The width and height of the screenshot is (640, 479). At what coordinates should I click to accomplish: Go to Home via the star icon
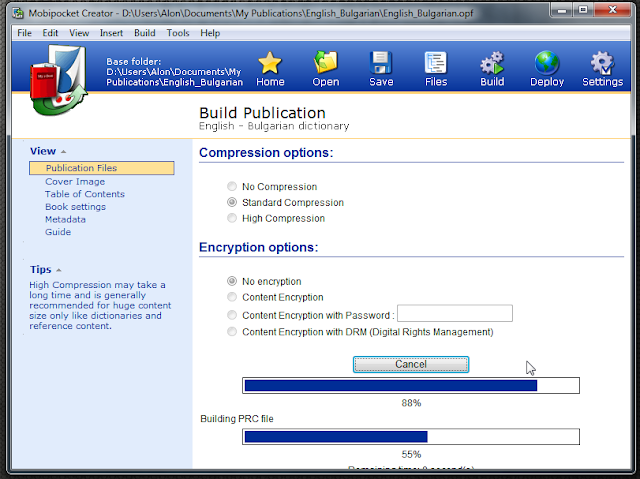(x=270, y=63)
